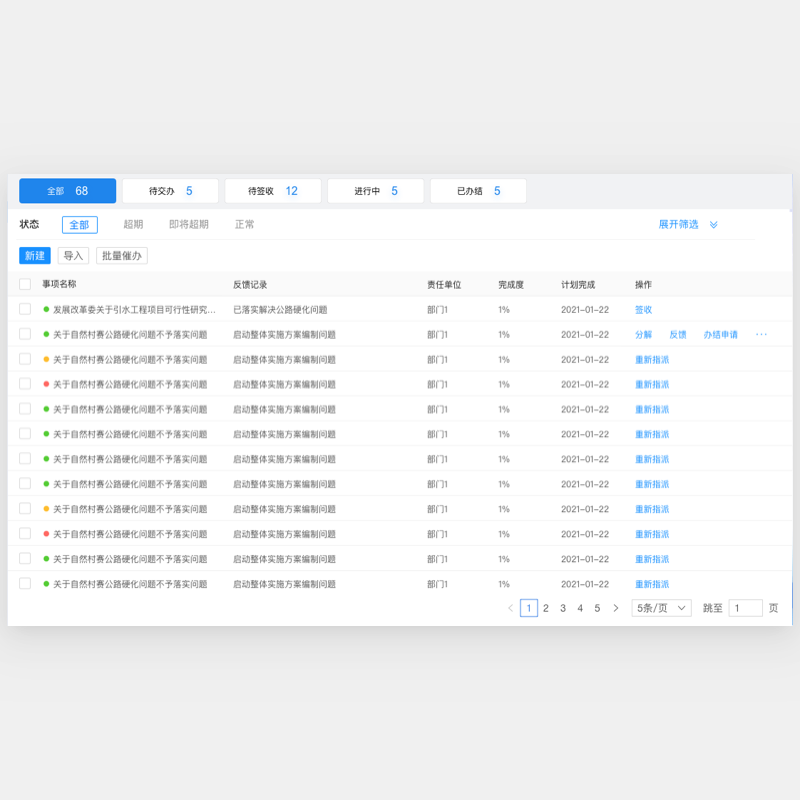Focus the 跳至 page number input
Viewport: 800px width, 800px height.
pyautogui.click(x=745, y=608)
